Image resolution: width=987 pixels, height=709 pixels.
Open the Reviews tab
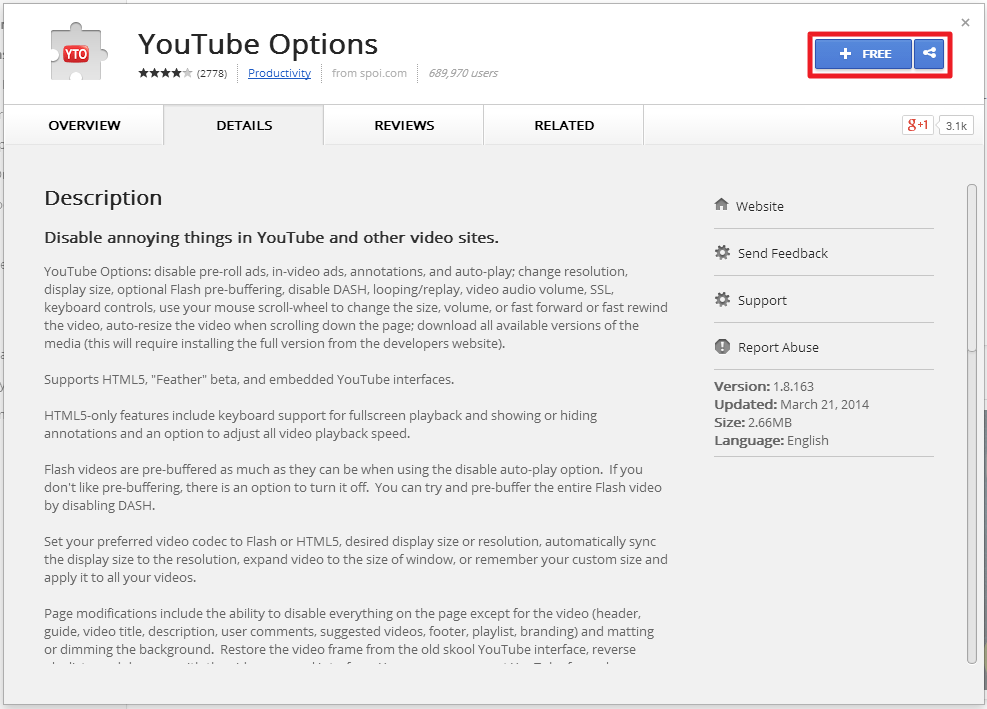(404, 125)
